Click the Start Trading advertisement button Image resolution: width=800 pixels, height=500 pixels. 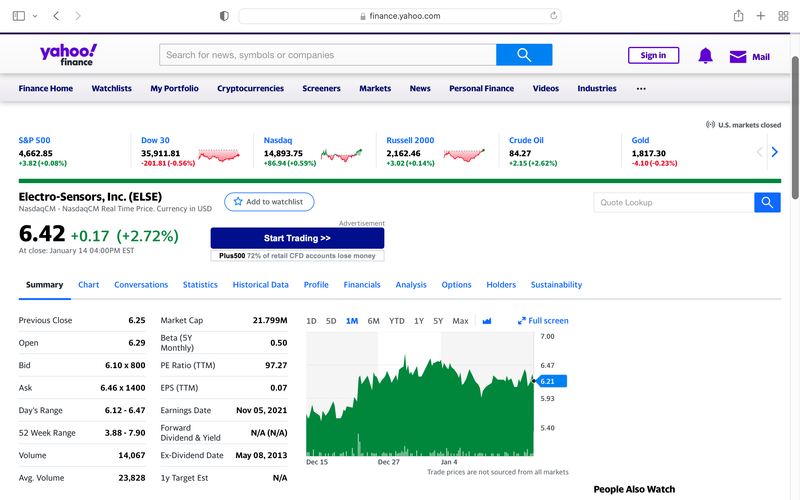297,238
